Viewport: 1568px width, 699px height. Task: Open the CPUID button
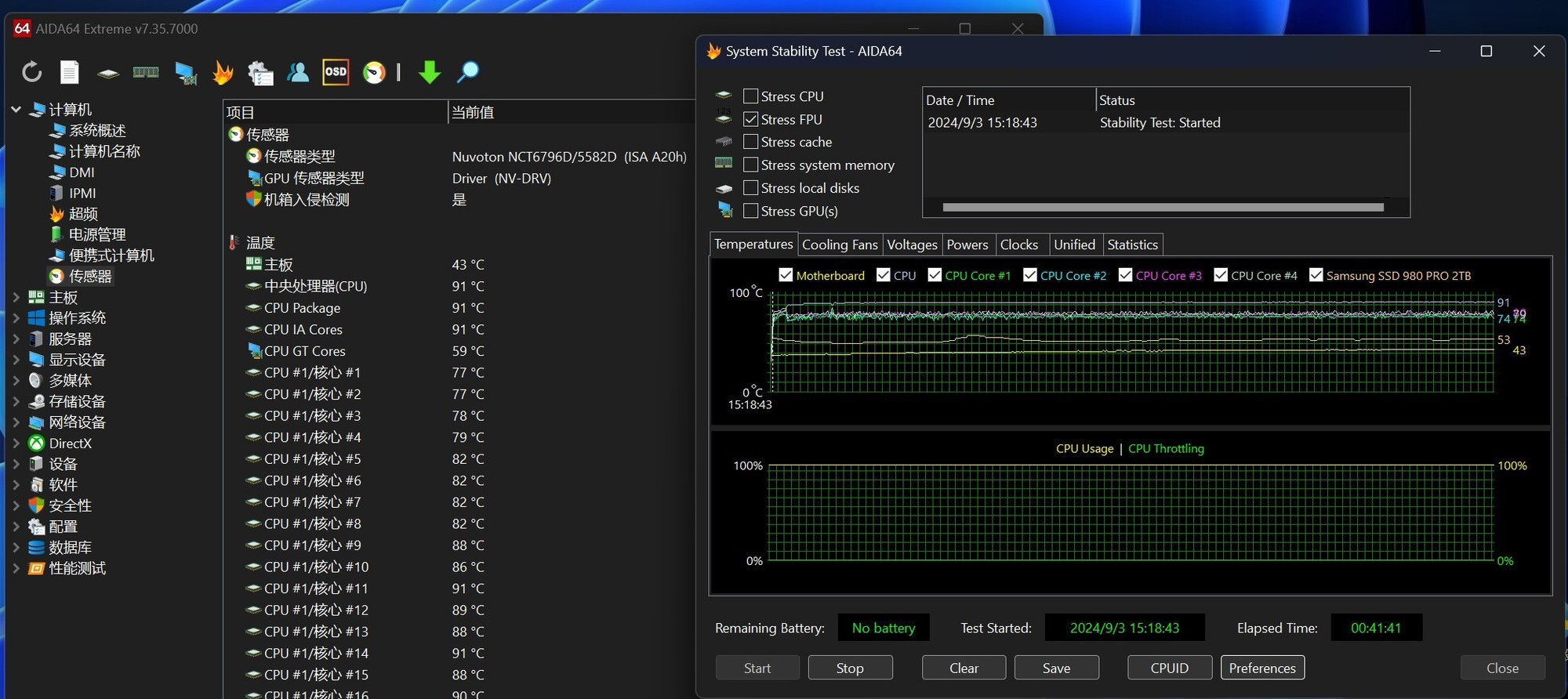pyautogui.click(x=1170, y=668)
